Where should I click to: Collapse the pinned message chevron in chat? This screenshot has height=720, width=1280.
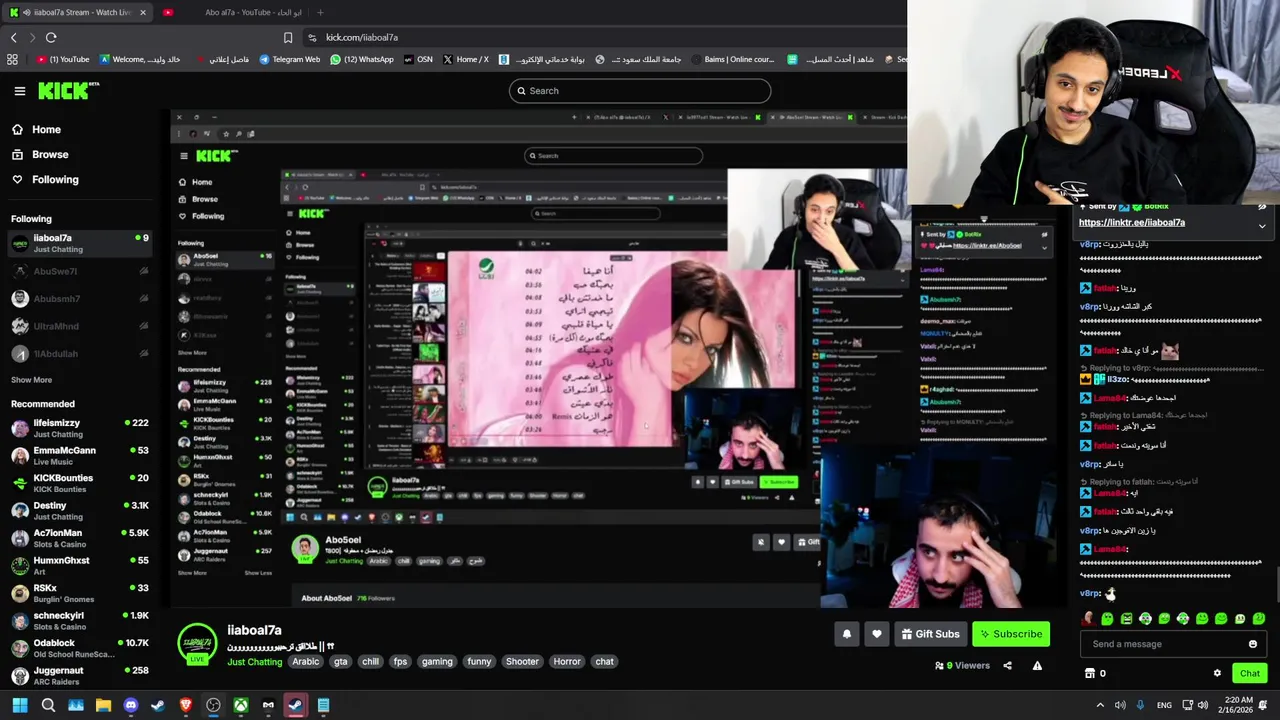(1262, 226)
